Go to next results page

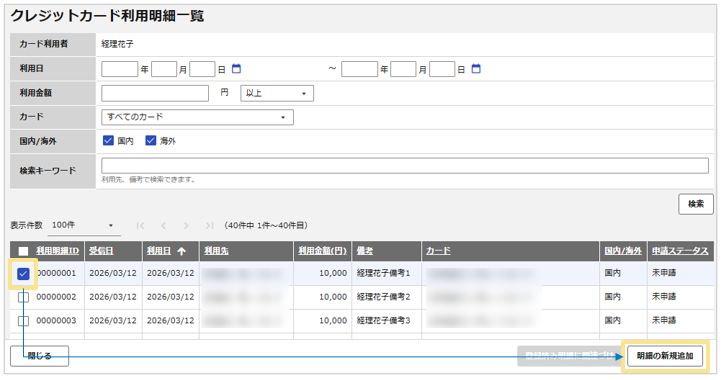coord(186,226)
